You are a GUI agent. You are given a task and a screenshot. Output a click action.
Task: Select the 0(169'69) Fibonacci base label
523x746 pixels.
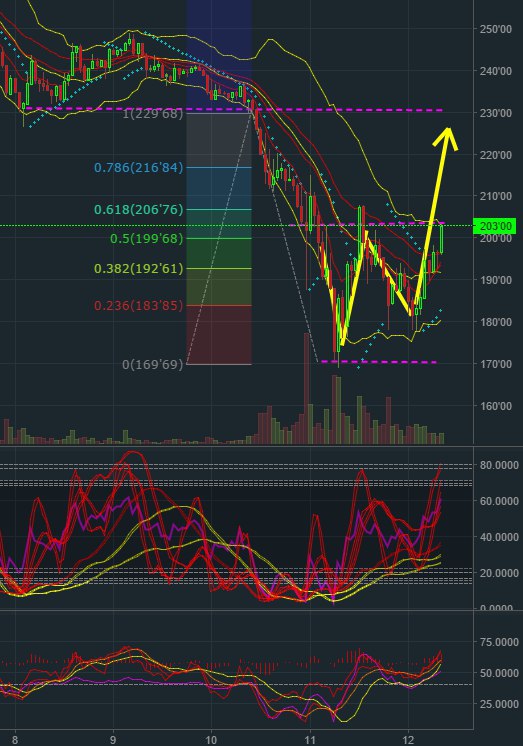(x=153, y=364)
